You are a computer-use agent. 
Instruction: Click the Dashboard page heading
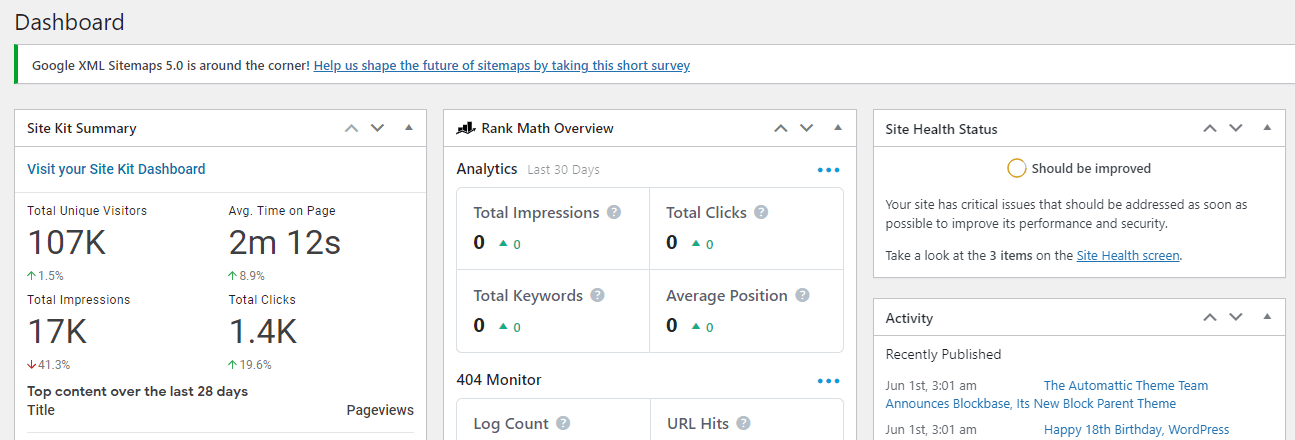(x=69, y=21)
